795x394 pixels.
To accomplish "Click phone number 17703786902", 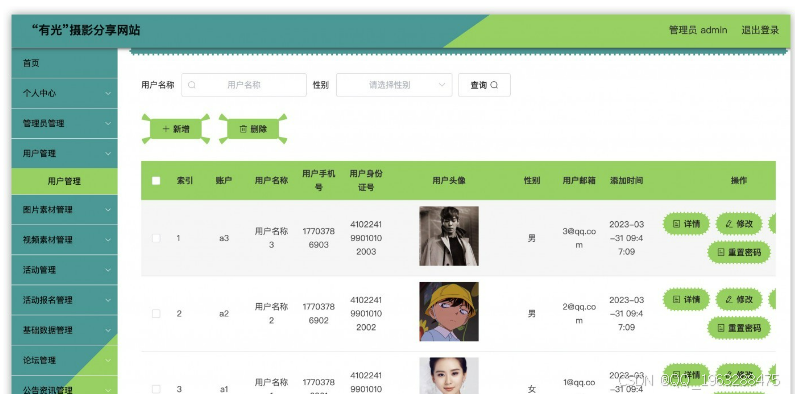I will [318, 313].
